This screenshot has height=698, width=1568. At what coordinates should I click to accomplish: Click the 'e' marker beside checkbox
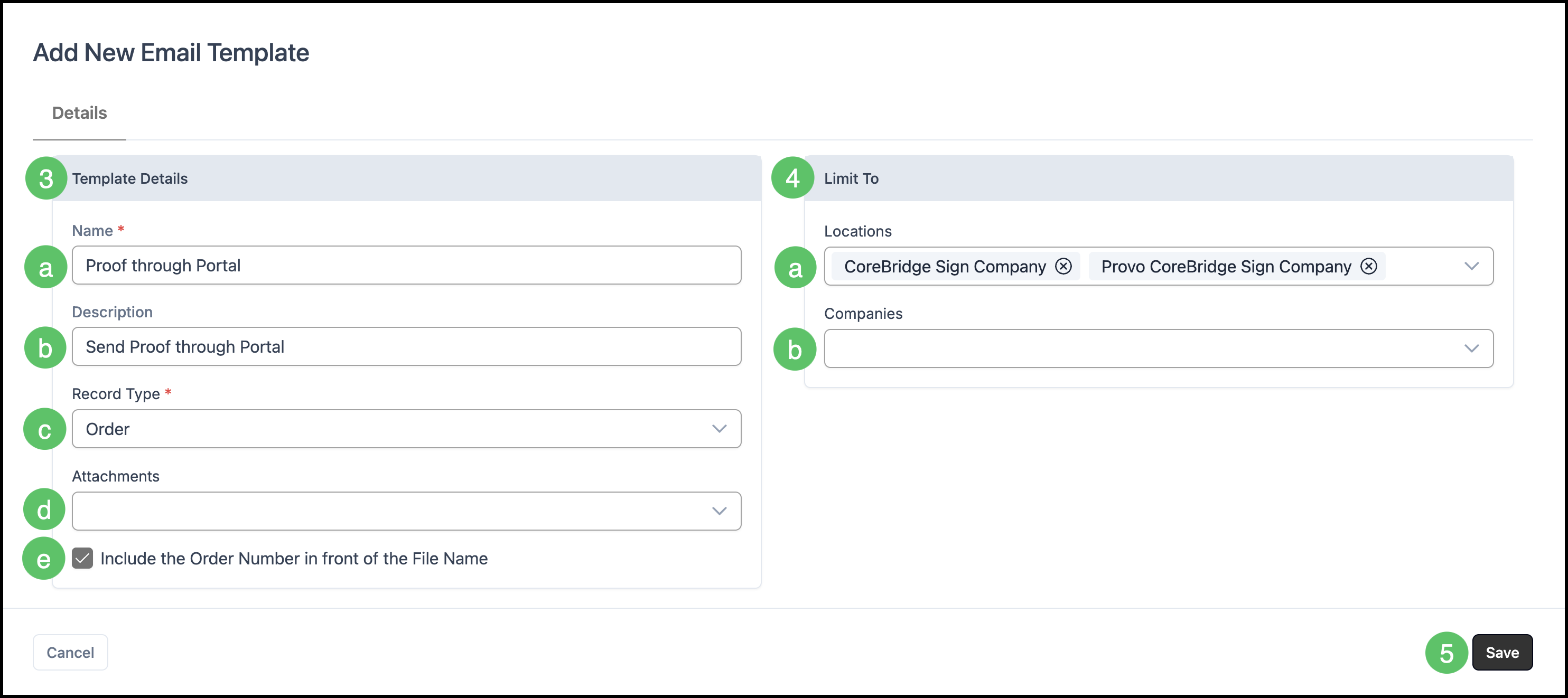click(x=43, y=559)
